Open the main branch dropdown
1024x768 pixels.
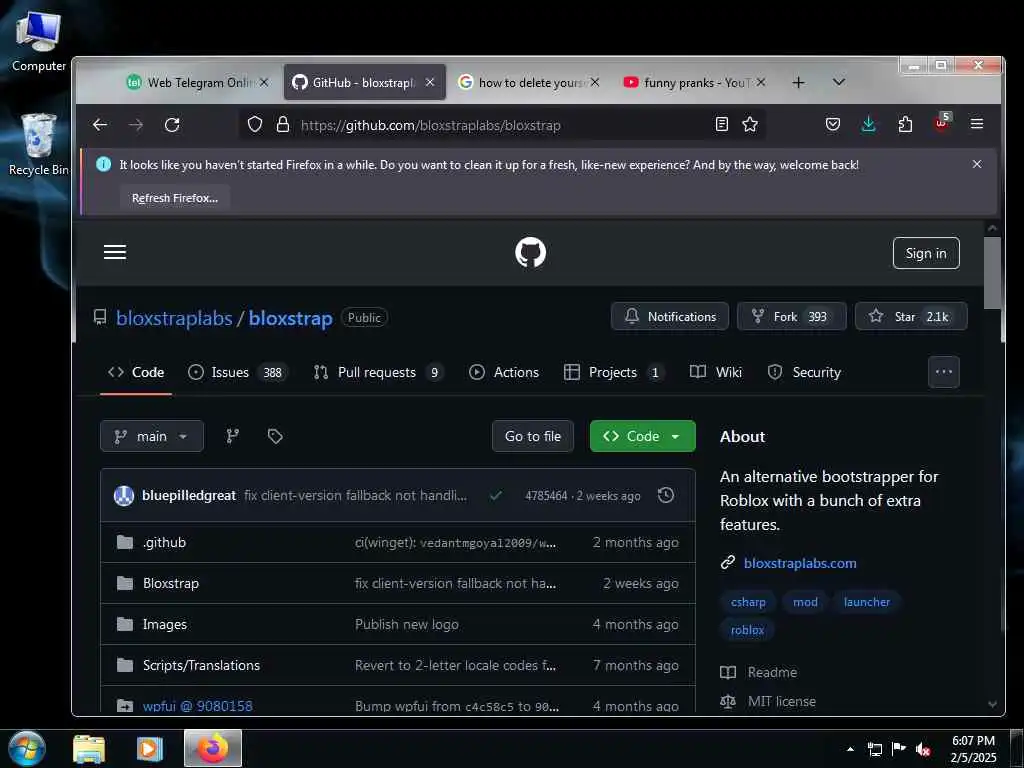(152, 436)
